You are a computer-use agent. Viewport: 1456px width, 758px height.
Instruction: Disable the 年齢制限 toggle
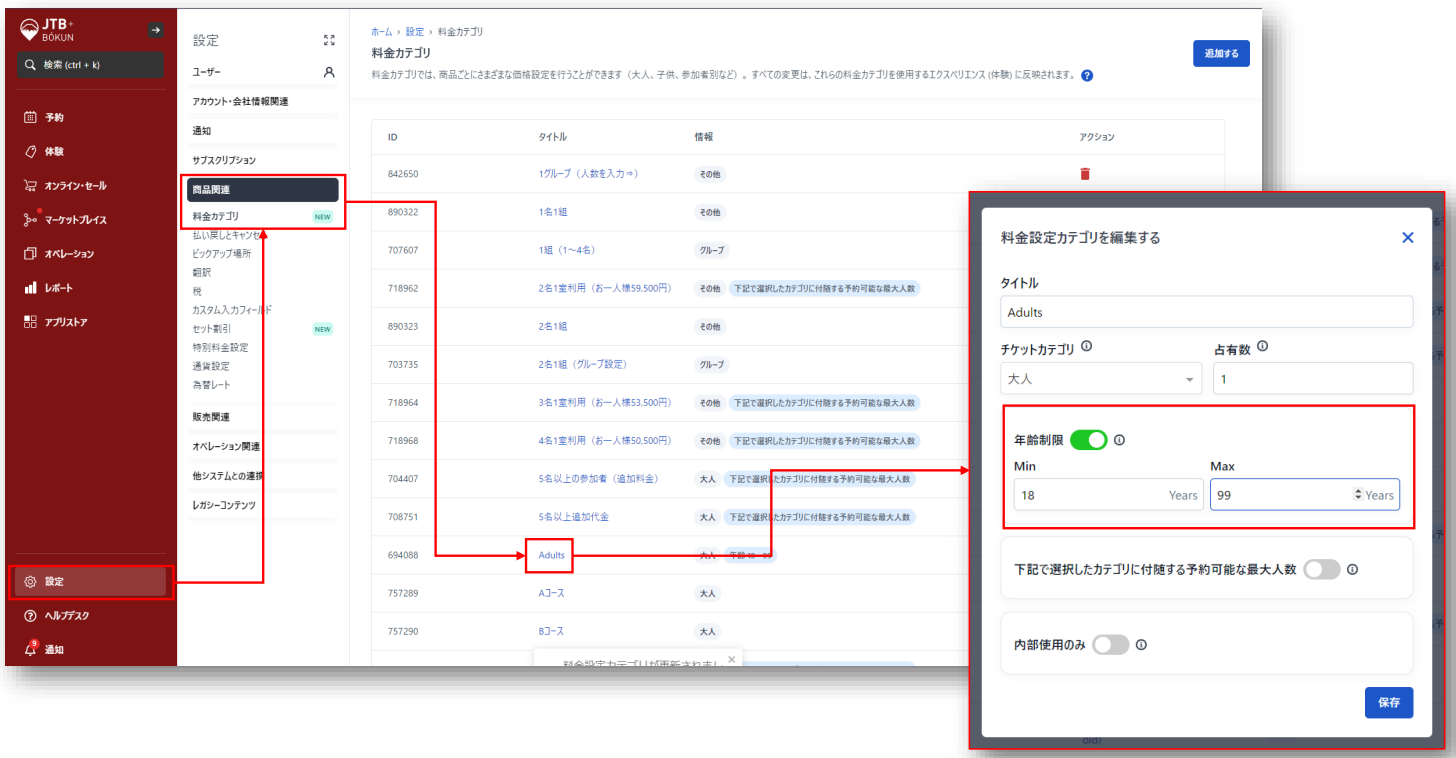click(1088, 440)
